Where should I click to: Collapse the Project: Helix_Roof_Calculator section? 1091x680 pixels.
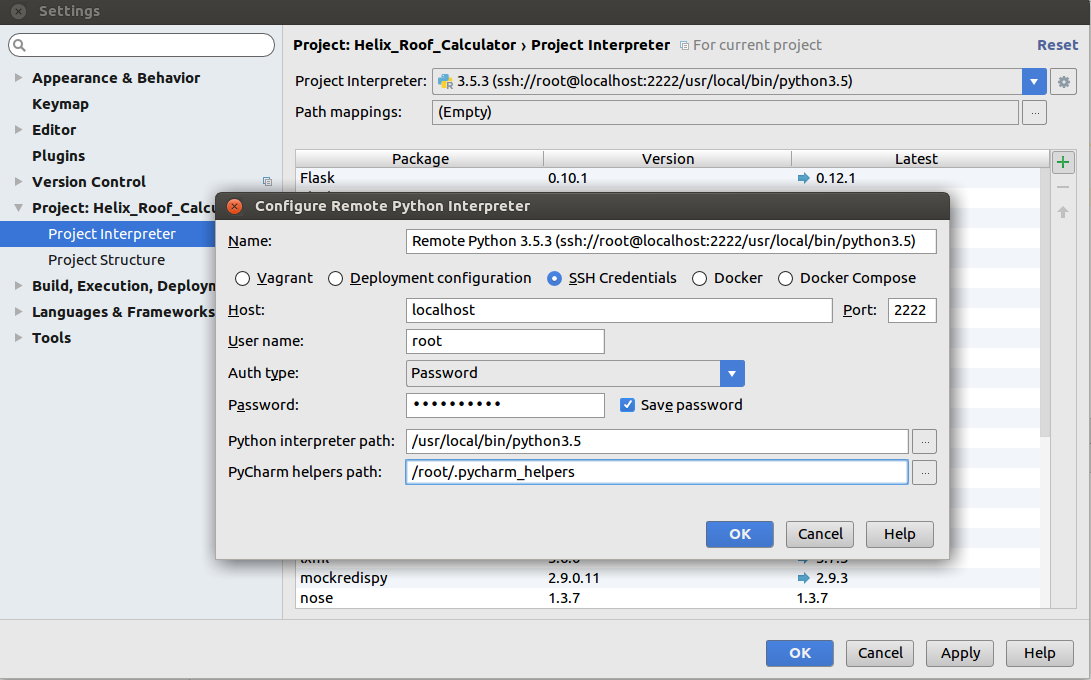coord(19,207)
